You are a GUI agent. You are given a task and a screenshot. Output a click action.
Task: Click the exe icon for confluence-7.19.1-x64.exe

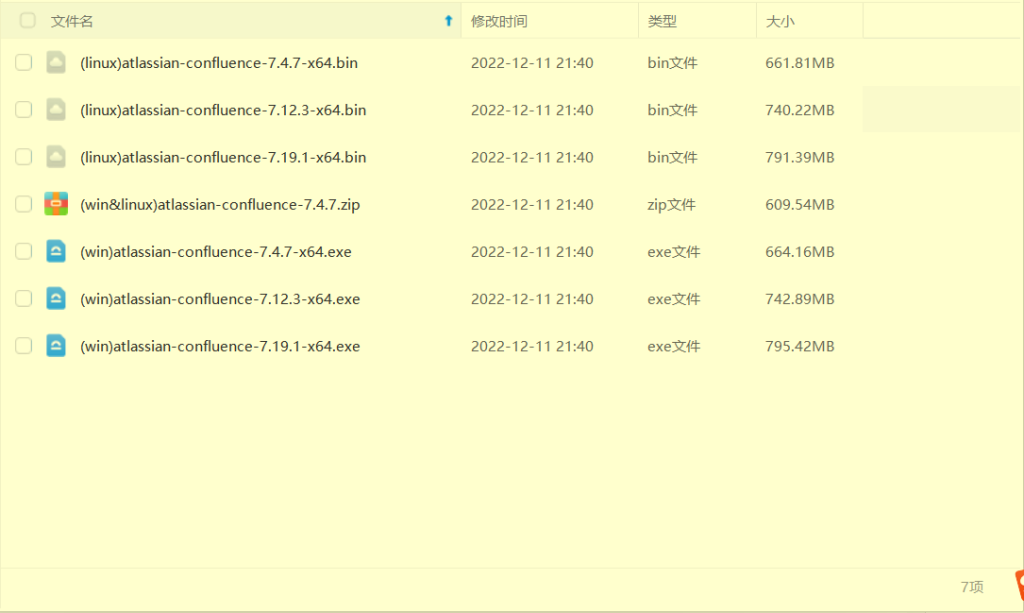click(x=56, y=346)
